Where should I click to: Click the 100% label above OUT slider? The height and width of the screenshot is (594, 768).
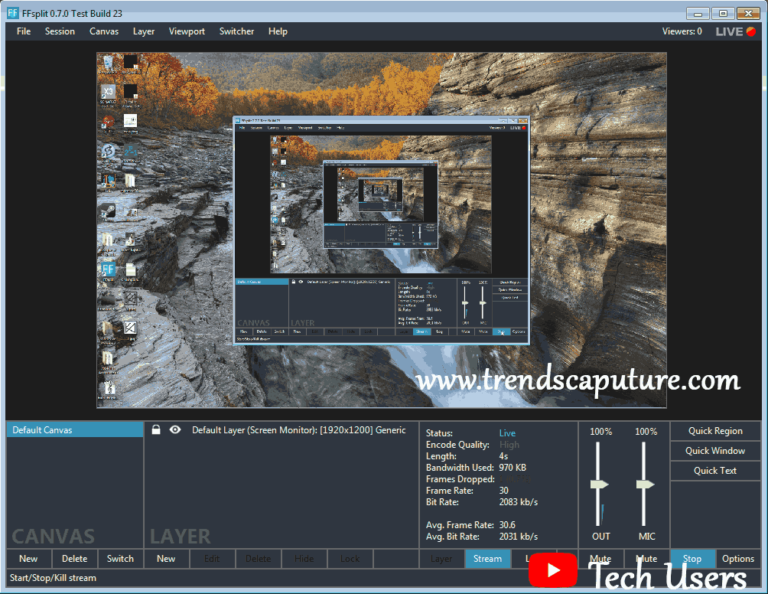[600, 431]
